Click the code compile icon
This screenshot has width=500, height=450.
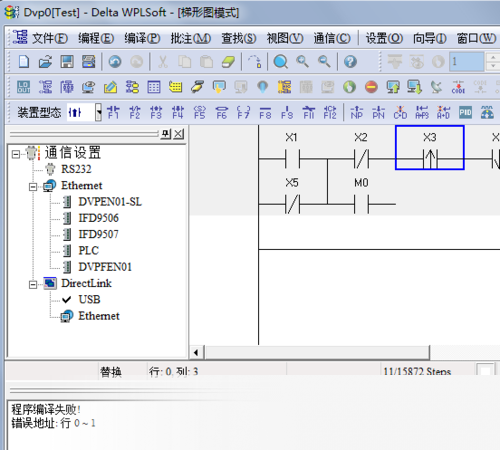pyautogui.click(x=458, y=87)
